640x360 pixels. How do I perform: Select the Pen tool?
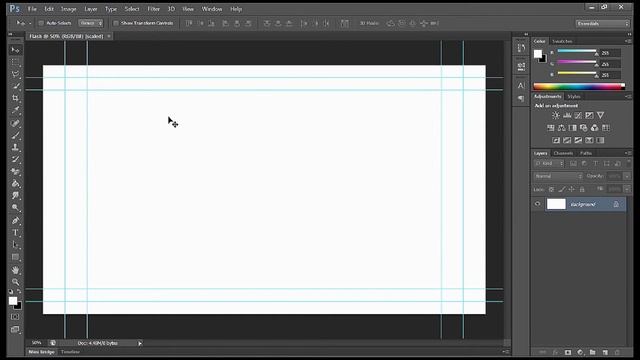15,221
